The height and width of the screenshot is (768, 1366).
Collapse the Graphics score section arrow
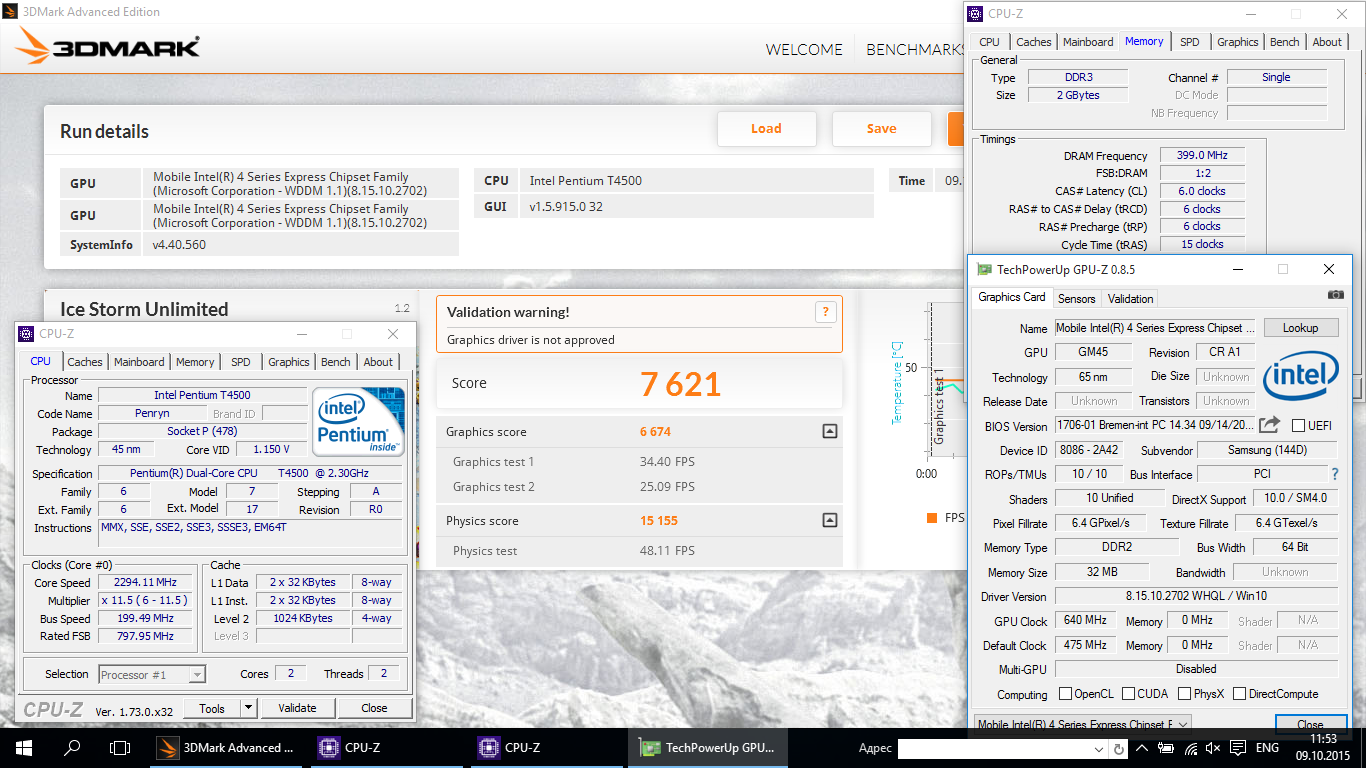tap(829, 432)
